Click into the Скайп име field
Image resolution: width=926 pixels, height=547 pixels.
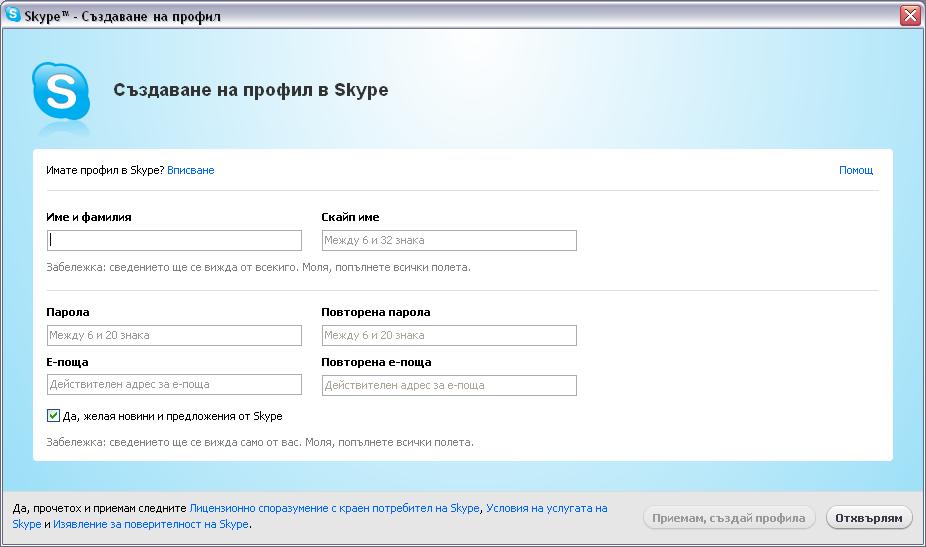click(x=449, y=240)
